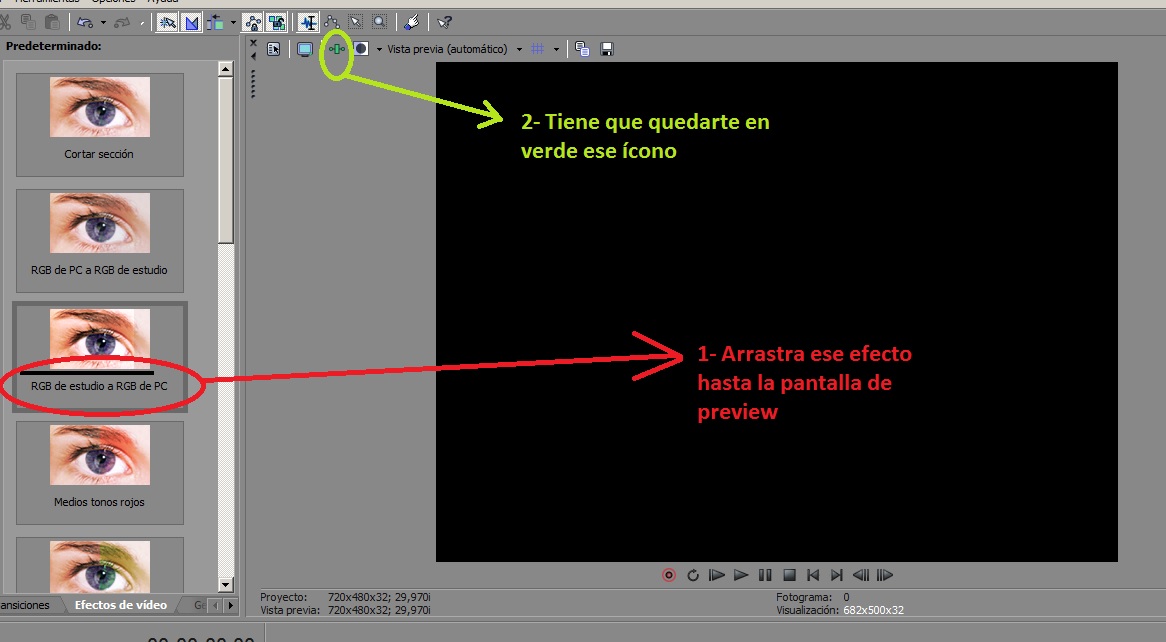The height and width of the screenshot is (642, 1166).
Task: Select the Normal edit tool
Action: [308, 22]
